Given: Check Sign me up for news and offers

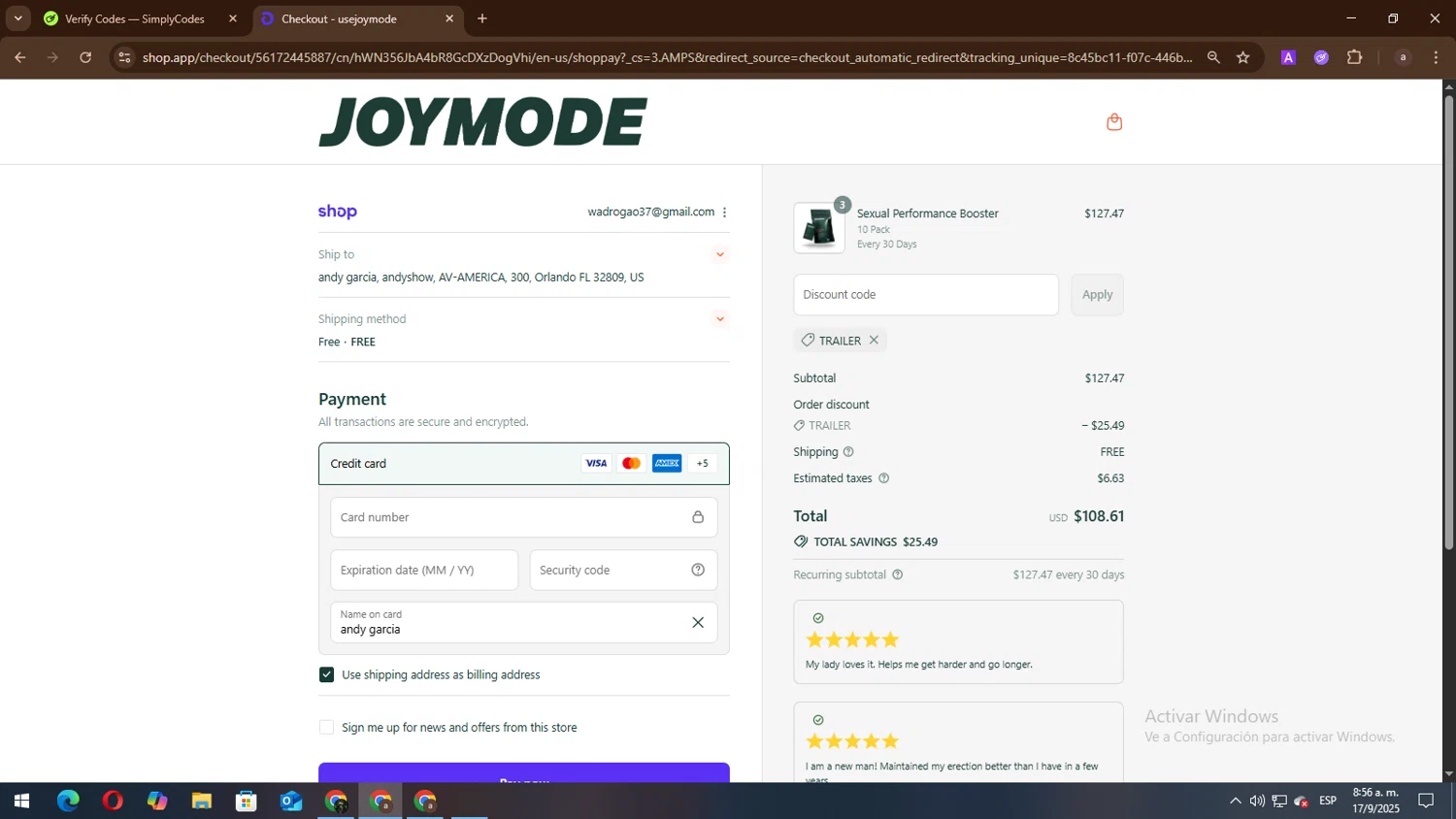Looking at the screenshot, I should (x=326, y=728).
